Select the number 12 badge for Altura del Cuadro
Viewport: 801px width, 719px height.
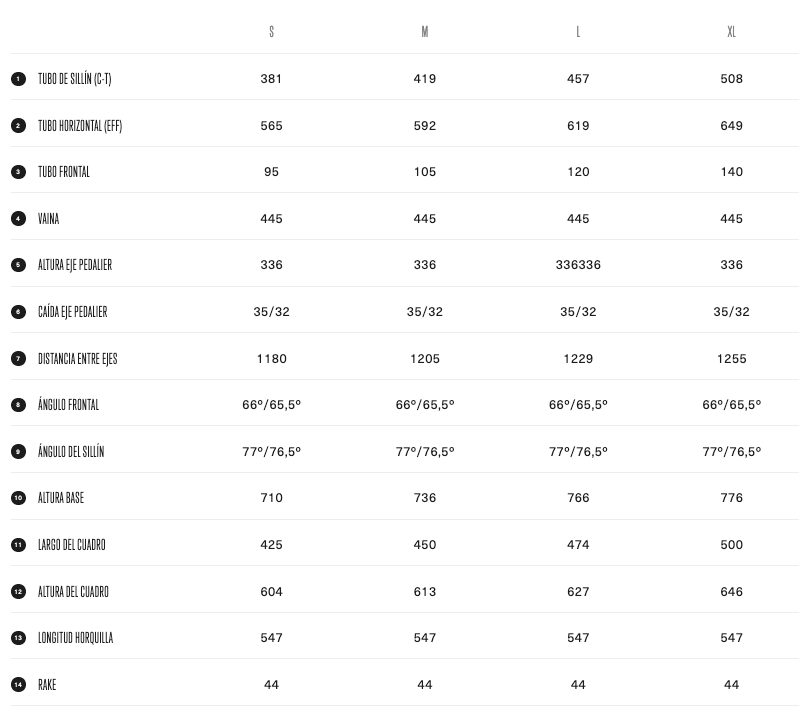point(18,591)
